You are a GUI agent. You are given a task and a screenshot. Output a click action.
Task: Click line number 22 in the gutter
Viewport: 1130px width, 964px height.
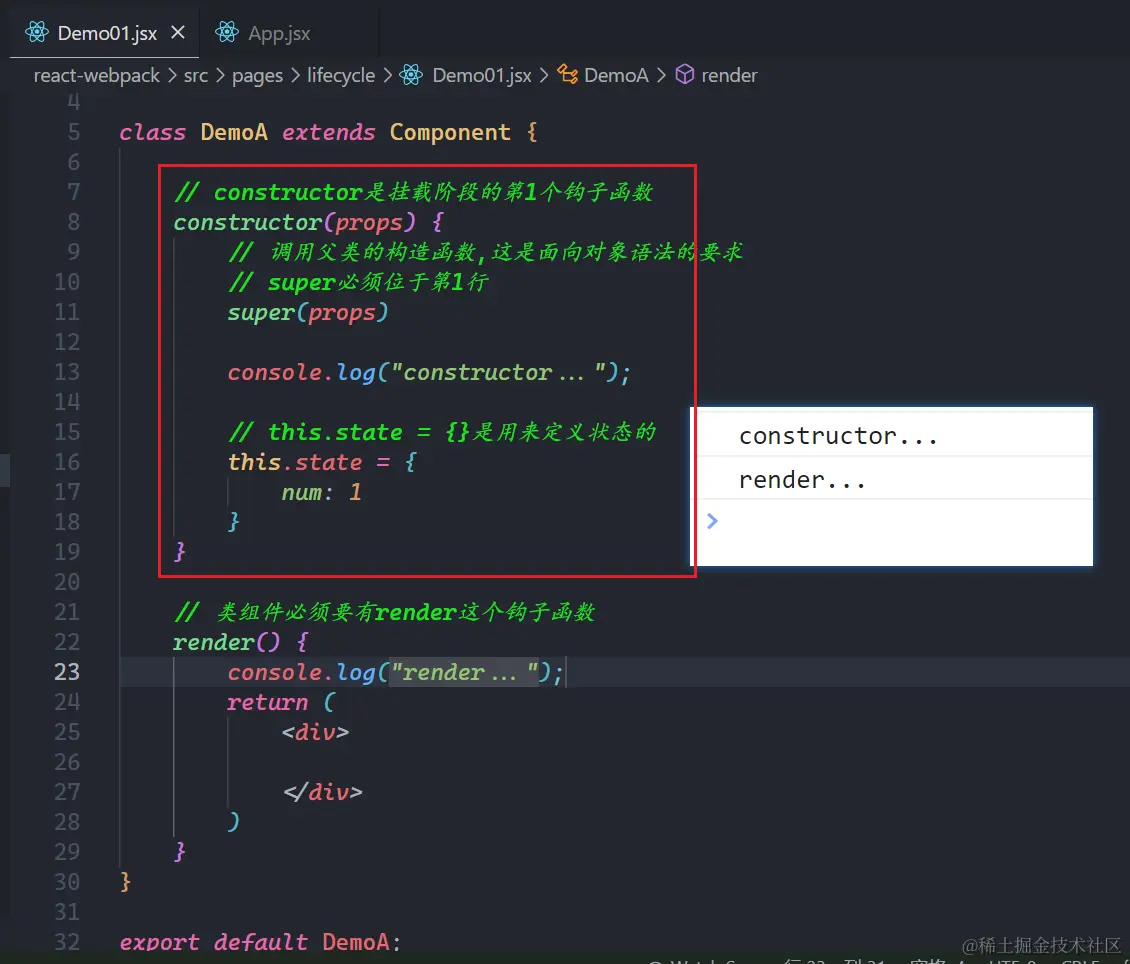[67, 641]
